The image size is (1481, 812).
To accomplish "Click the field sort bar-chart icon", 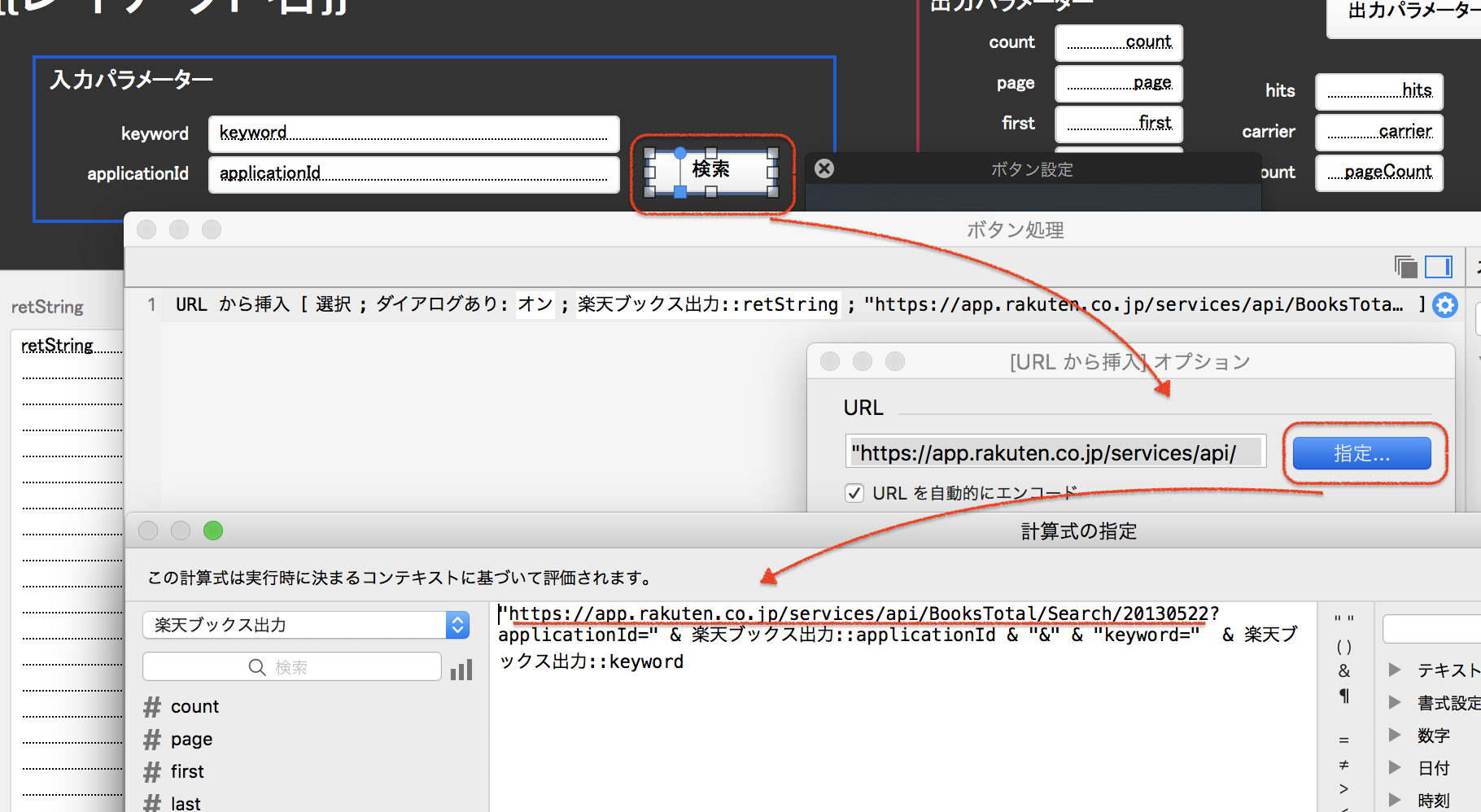I will 461,669.
